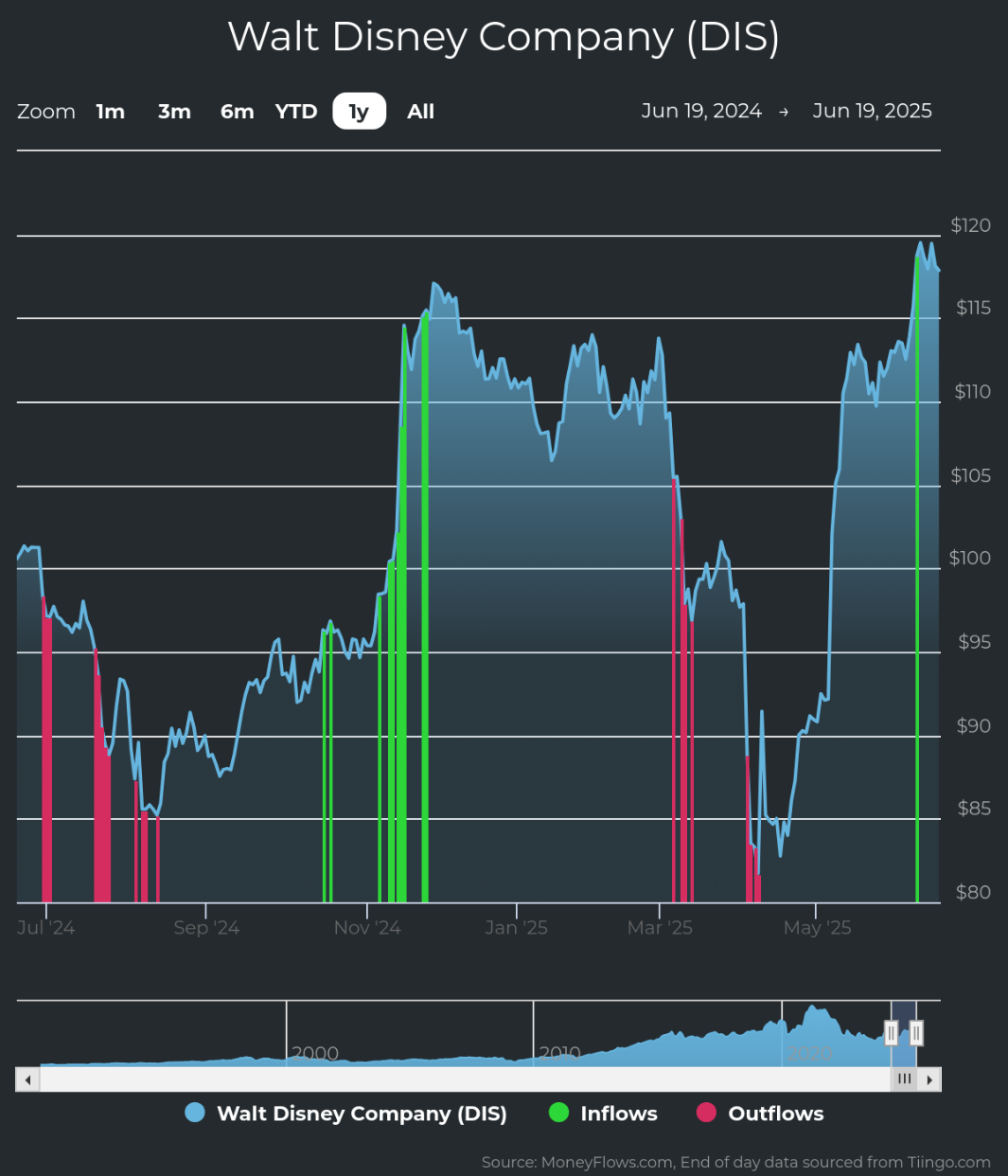The width and height of the screenshot is (1008, 1176).
Task: Edit the Jun 19, 2024 start date
Action: click(701, 111)
